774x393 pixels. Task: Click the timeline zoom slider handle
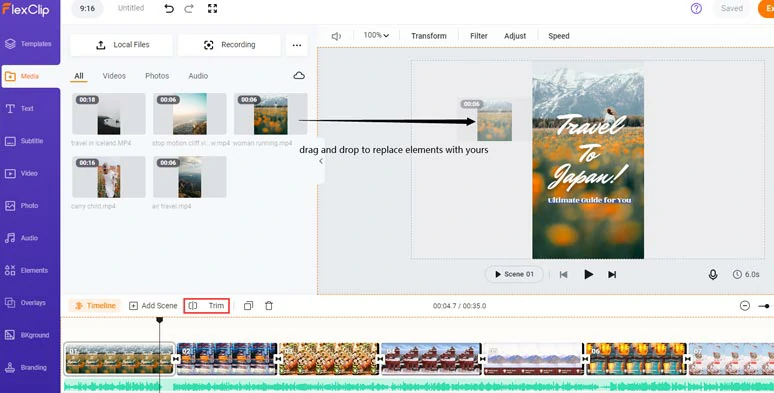[x=766, y=306]
